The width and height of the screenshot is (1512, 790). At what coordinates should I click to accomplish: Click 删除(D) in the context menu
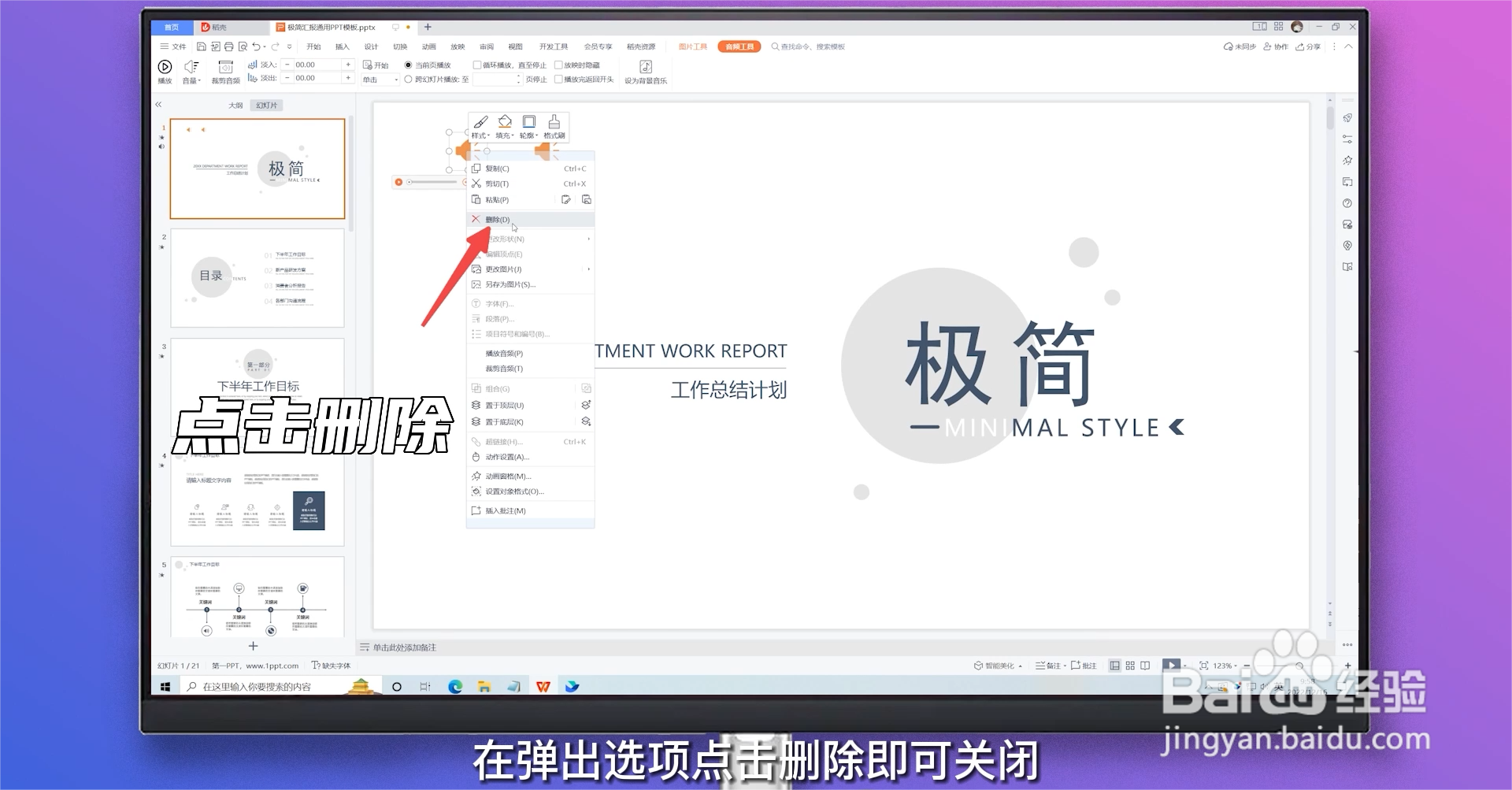pyautogui.click(x=531, y=220)
